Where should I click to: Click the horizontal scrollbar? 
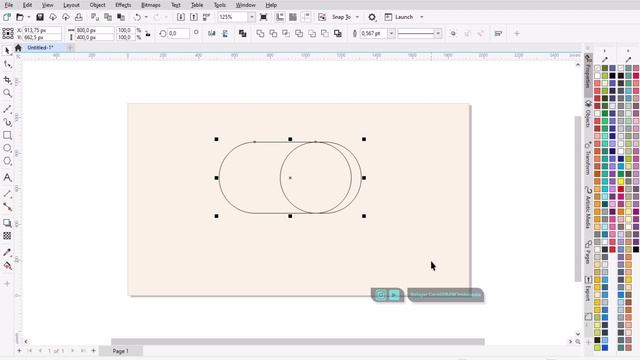pos(298,341)
